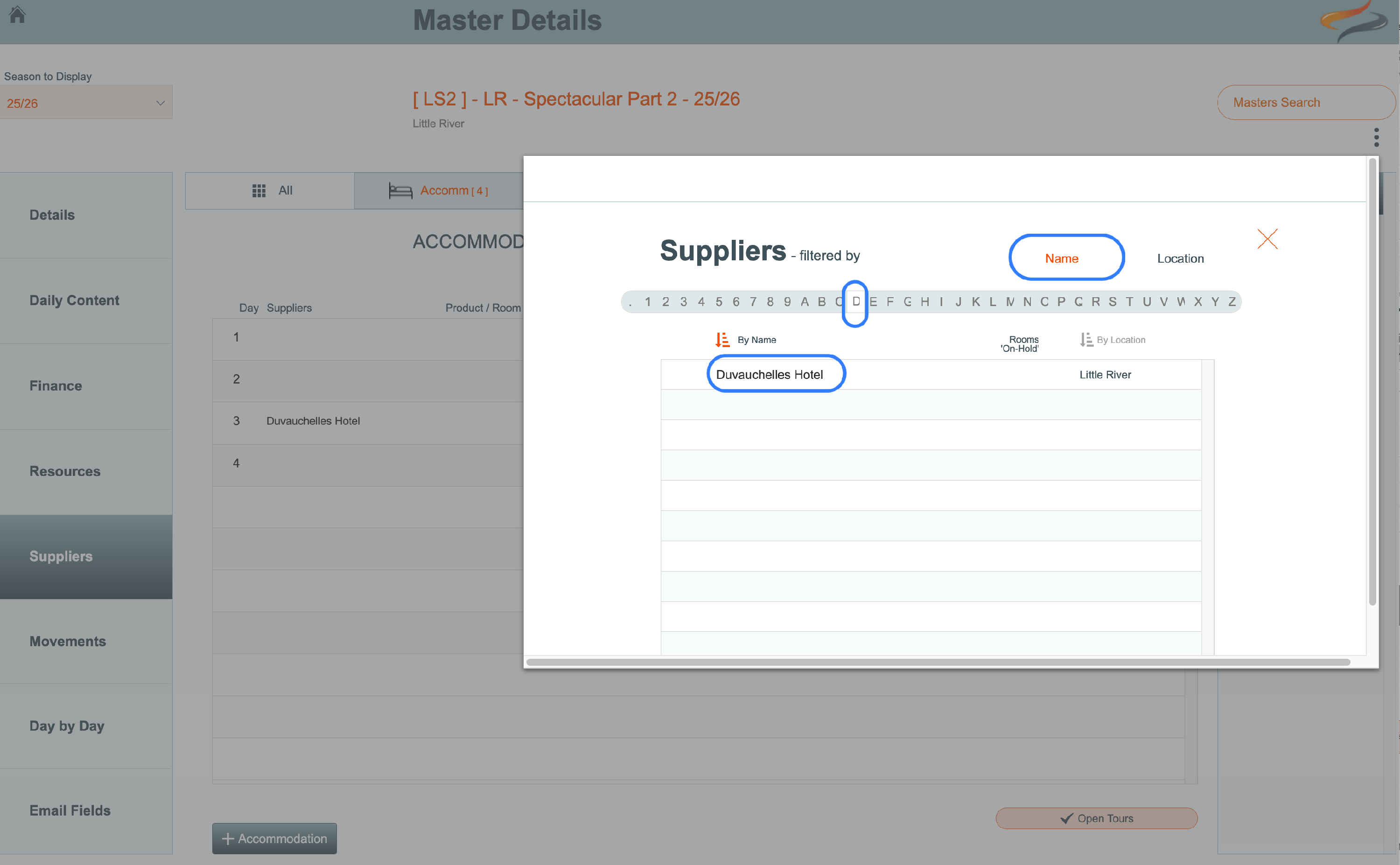Toggle the Open Tours checkmark button
Screen dimensions: 1400x865
[x=1096, y=818]
